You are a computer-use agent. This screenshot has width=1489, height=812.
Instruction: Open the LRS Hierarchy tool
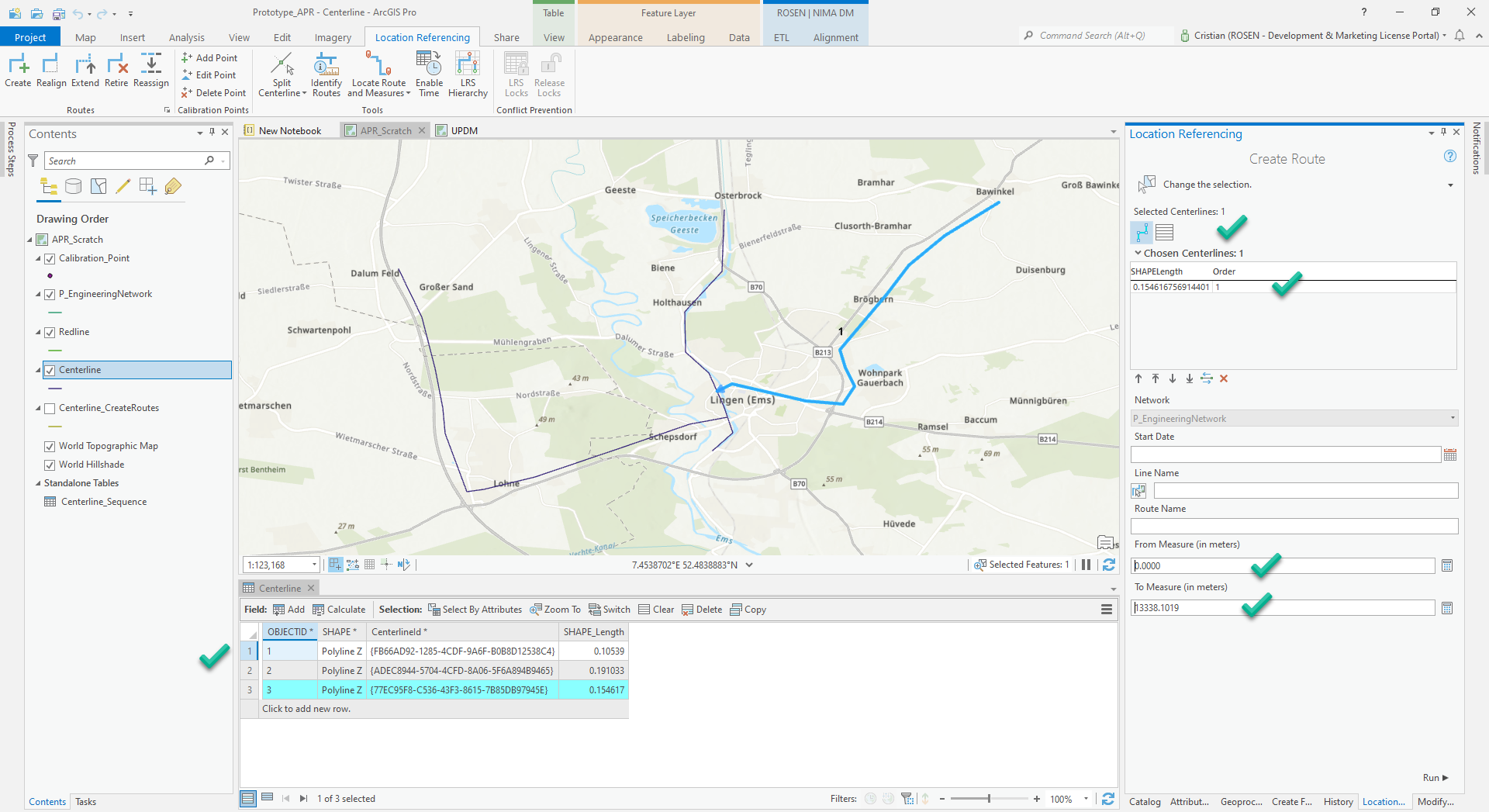click(x=468, y=75)
